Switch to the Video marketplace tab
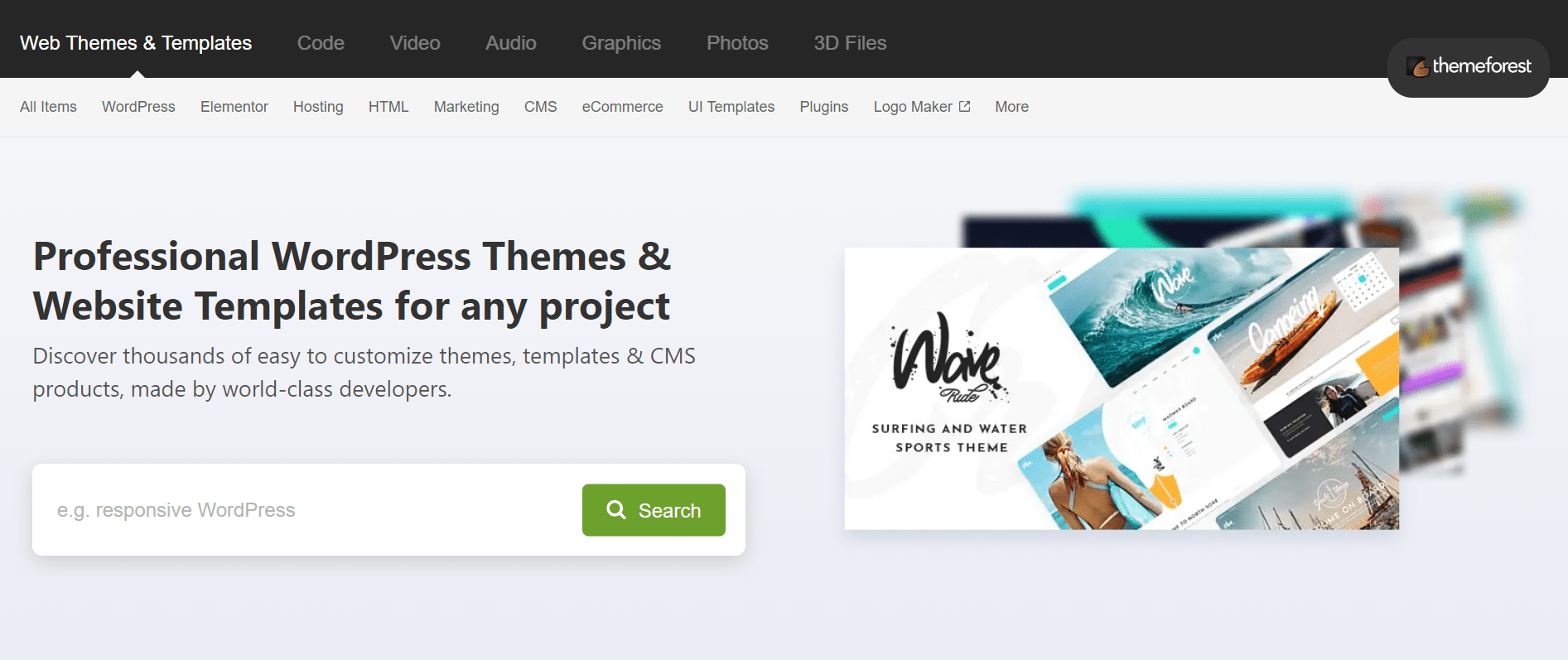The image size is (1568, 660). point(415,43)
